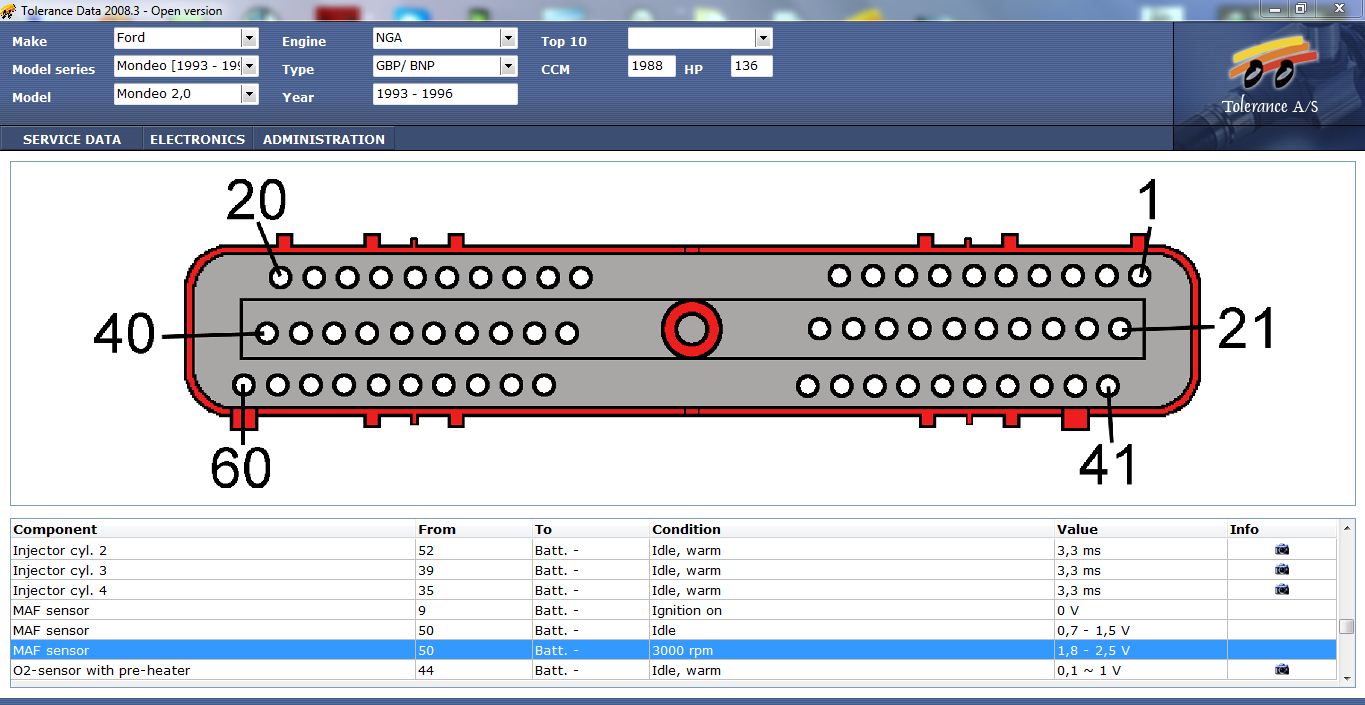Click the HP field showing 136
This screenshot has width=1365, height=705.
(752, 66)
